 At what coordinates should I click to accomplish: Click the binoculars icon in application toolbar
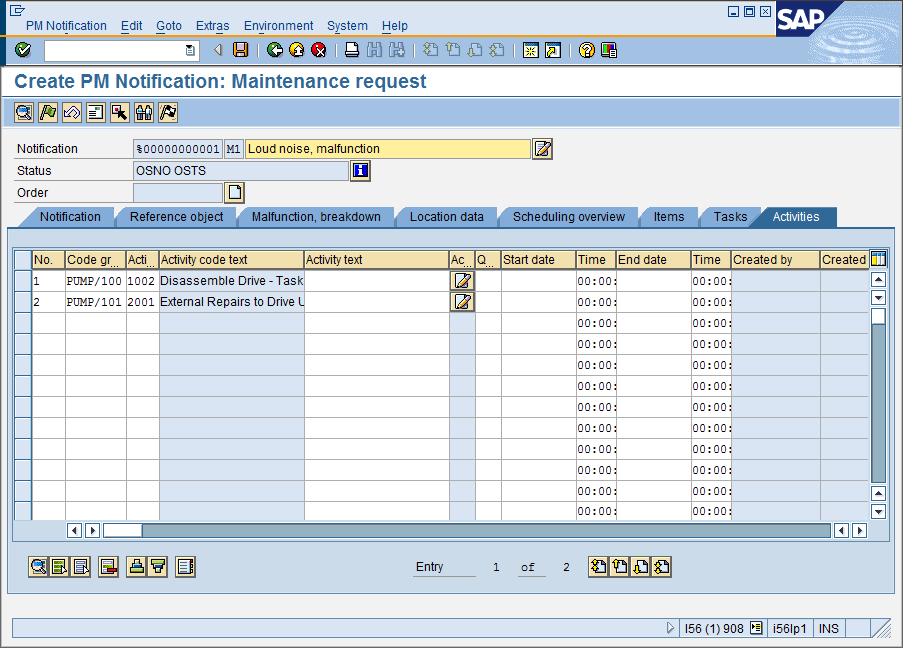144,112
